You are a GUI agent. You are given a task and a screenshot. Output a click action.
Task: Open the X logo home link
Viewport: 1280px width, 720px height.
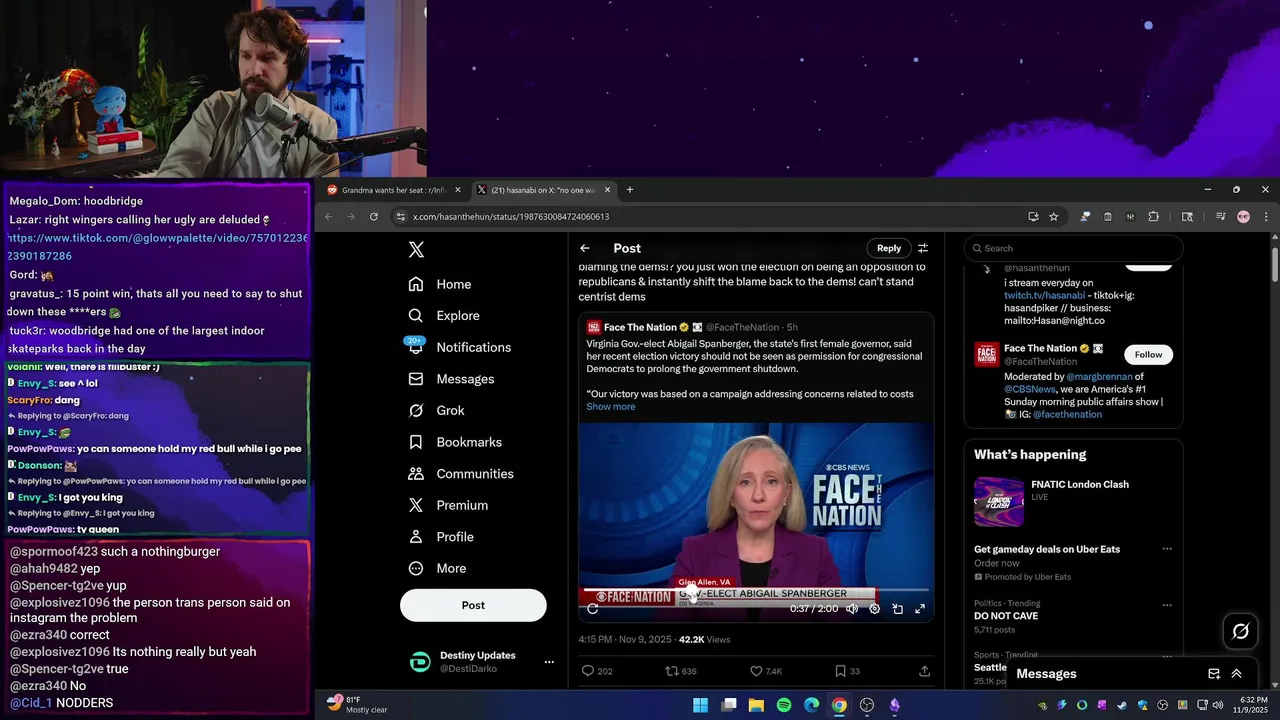pos(417,250)
